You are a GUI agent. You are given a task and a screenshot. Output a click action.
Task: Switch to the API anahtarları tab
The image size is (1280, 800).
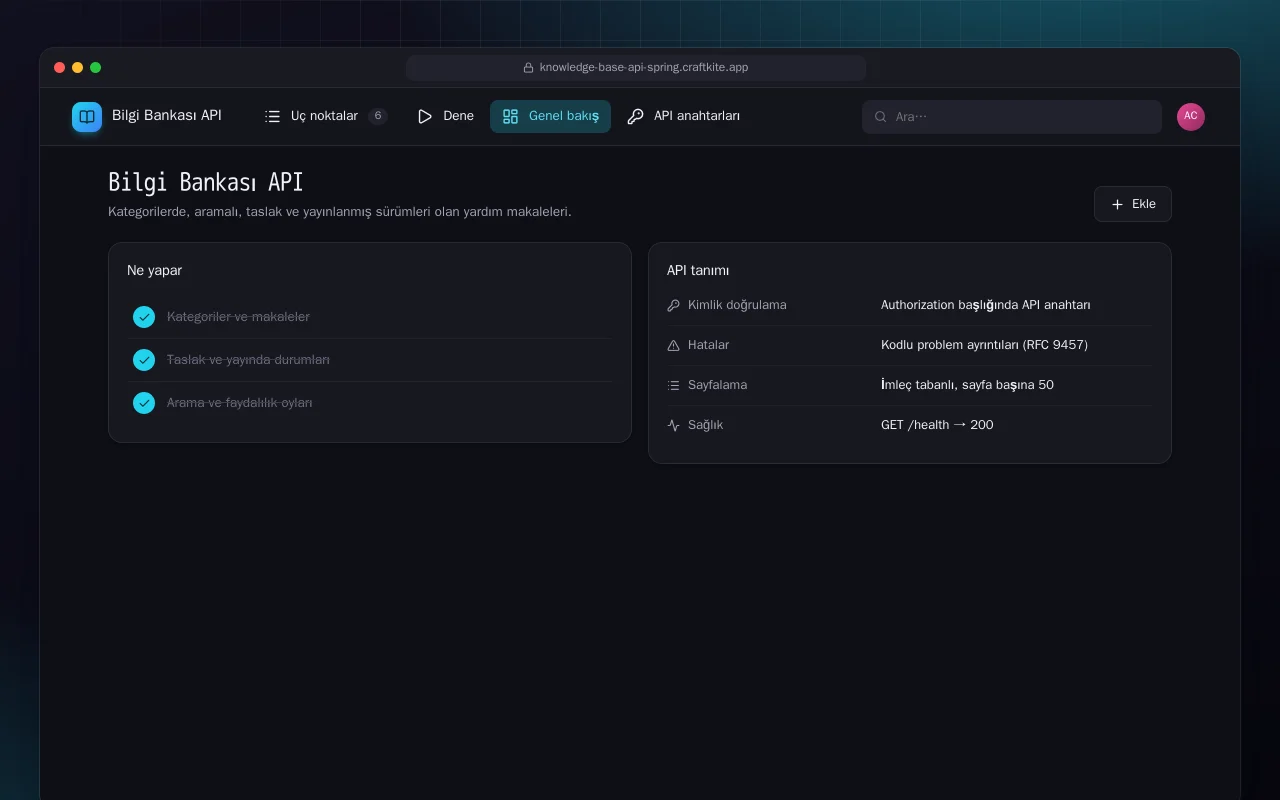(x=684, y=116)
